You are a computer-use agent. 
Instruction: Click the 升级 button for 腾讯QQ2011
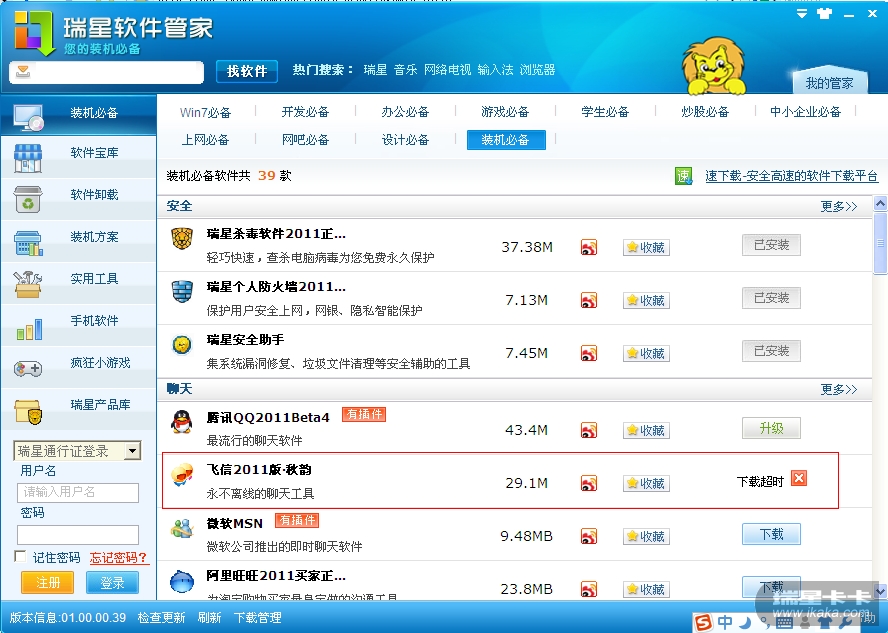pos(771,428)
